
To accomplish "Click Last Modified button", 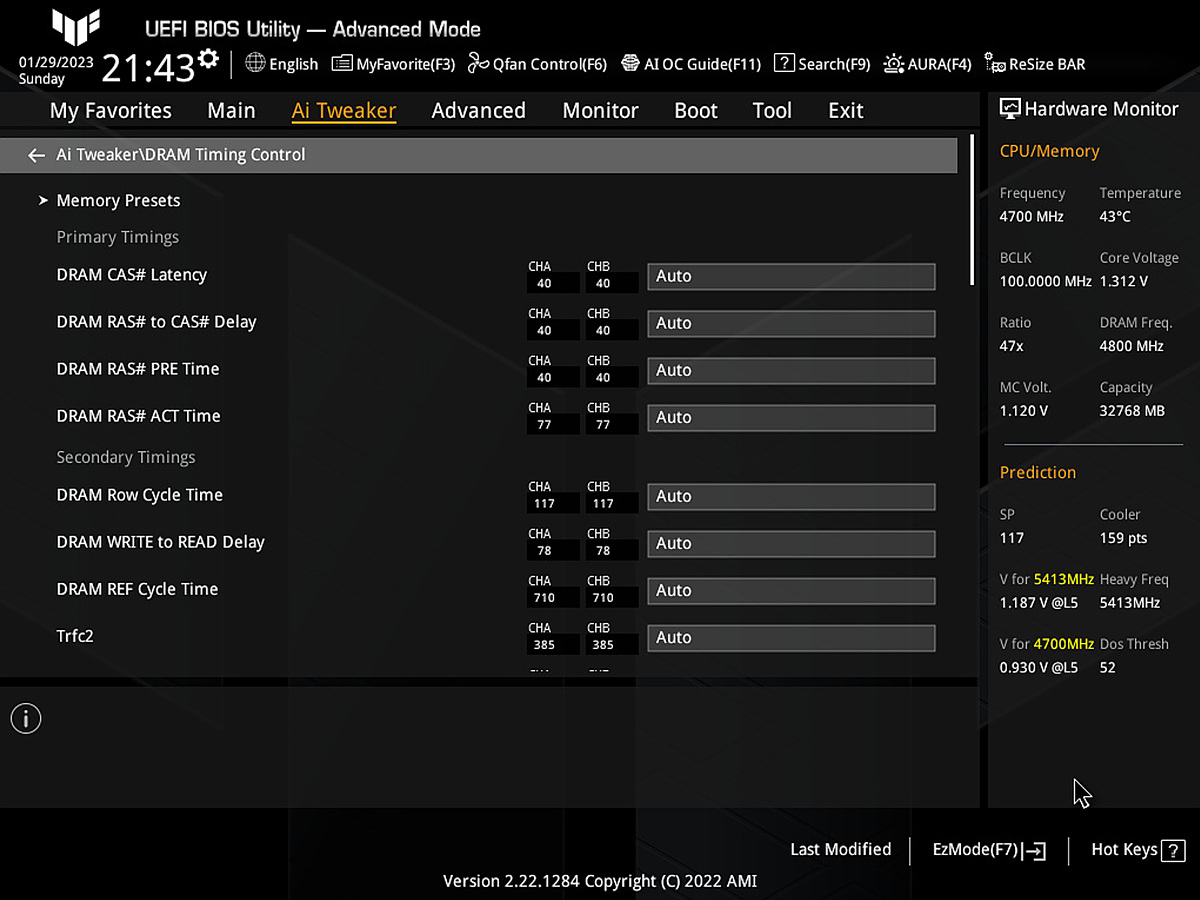I will 840,849.
